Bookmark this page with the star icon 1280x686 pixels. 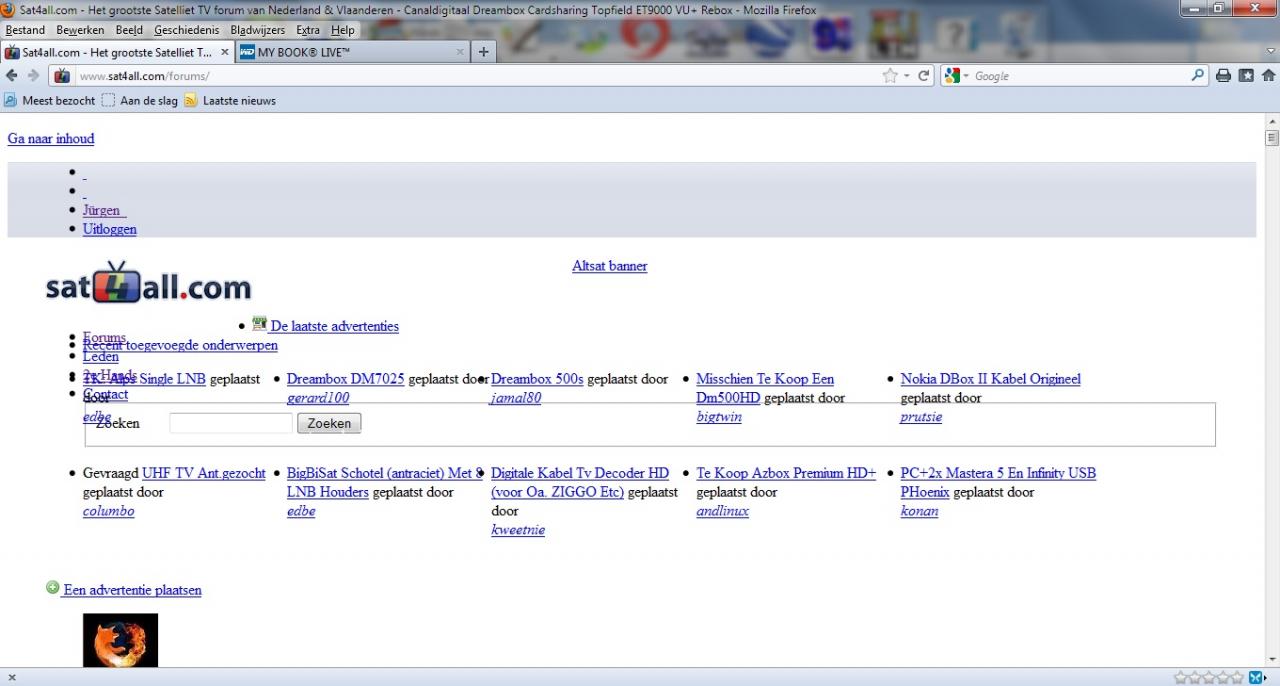point(889,76)
